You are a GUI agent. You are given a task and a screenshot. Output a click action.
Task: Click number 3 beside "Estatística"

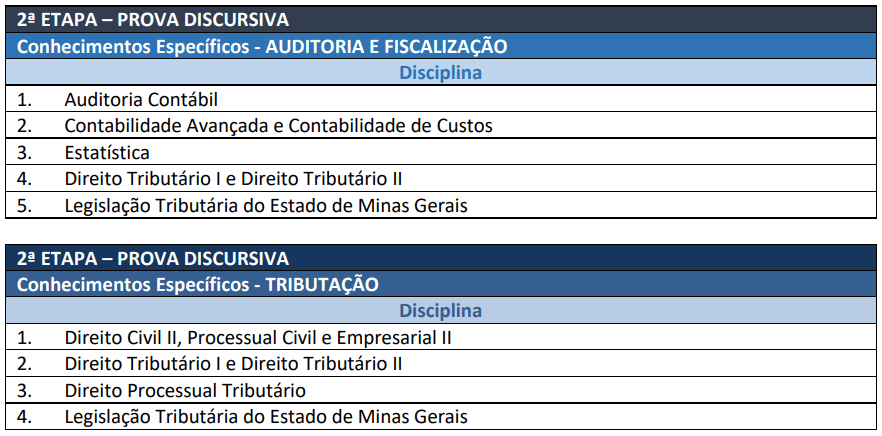pyautogui.click(x=24, y=153)
